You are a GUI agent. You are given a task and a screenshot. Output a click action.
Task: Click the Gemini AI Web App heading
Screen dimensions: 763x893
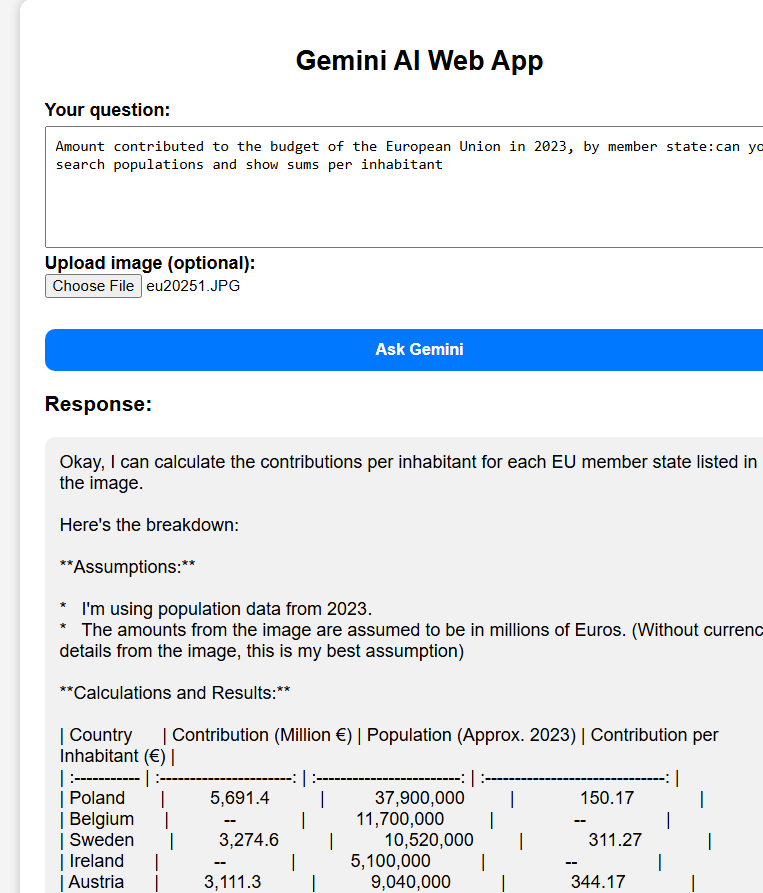coord(419,60)
